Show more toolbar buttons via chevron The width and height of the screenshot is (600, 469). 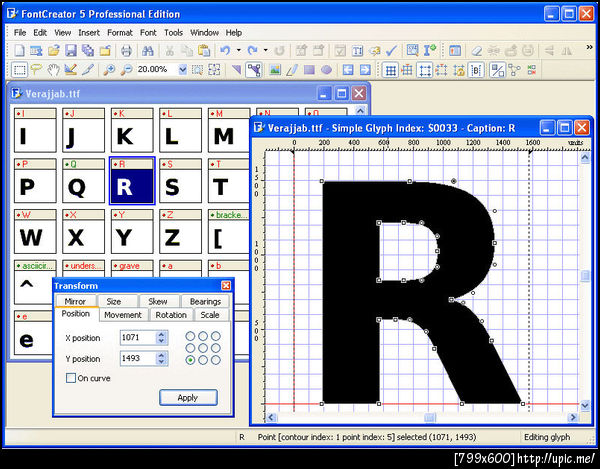point(589,47)
